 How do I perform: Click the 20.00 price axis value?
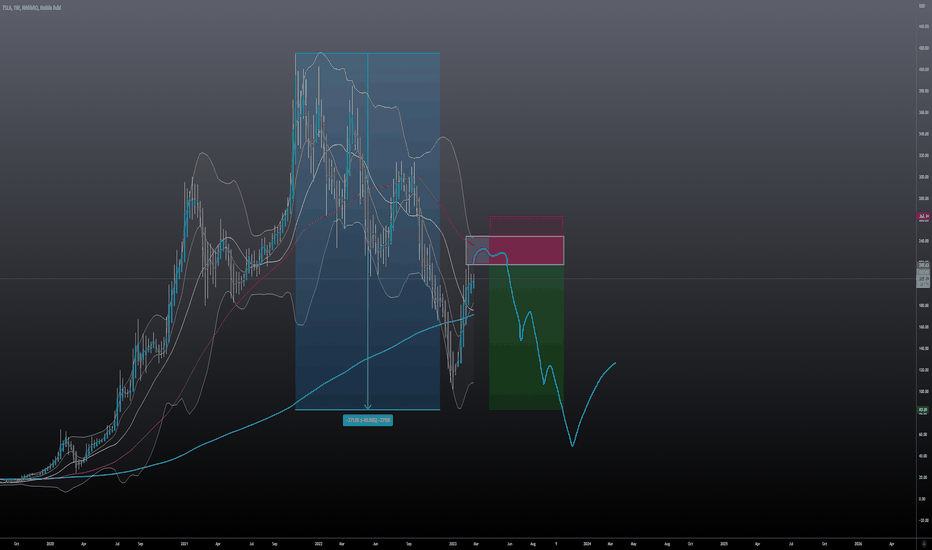coord(923,477)
